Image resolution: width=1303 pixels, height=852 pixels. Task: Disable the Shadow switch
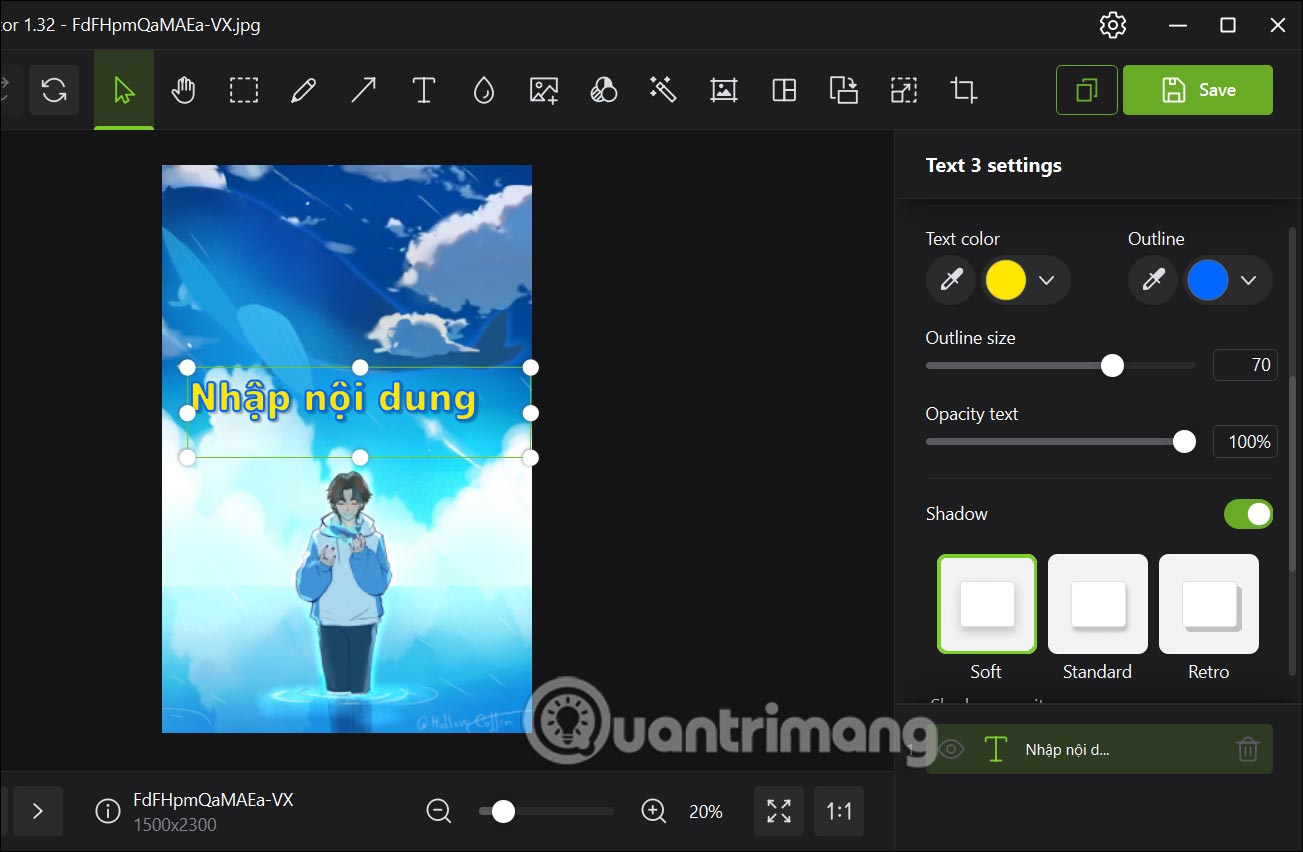point(1248,513)
